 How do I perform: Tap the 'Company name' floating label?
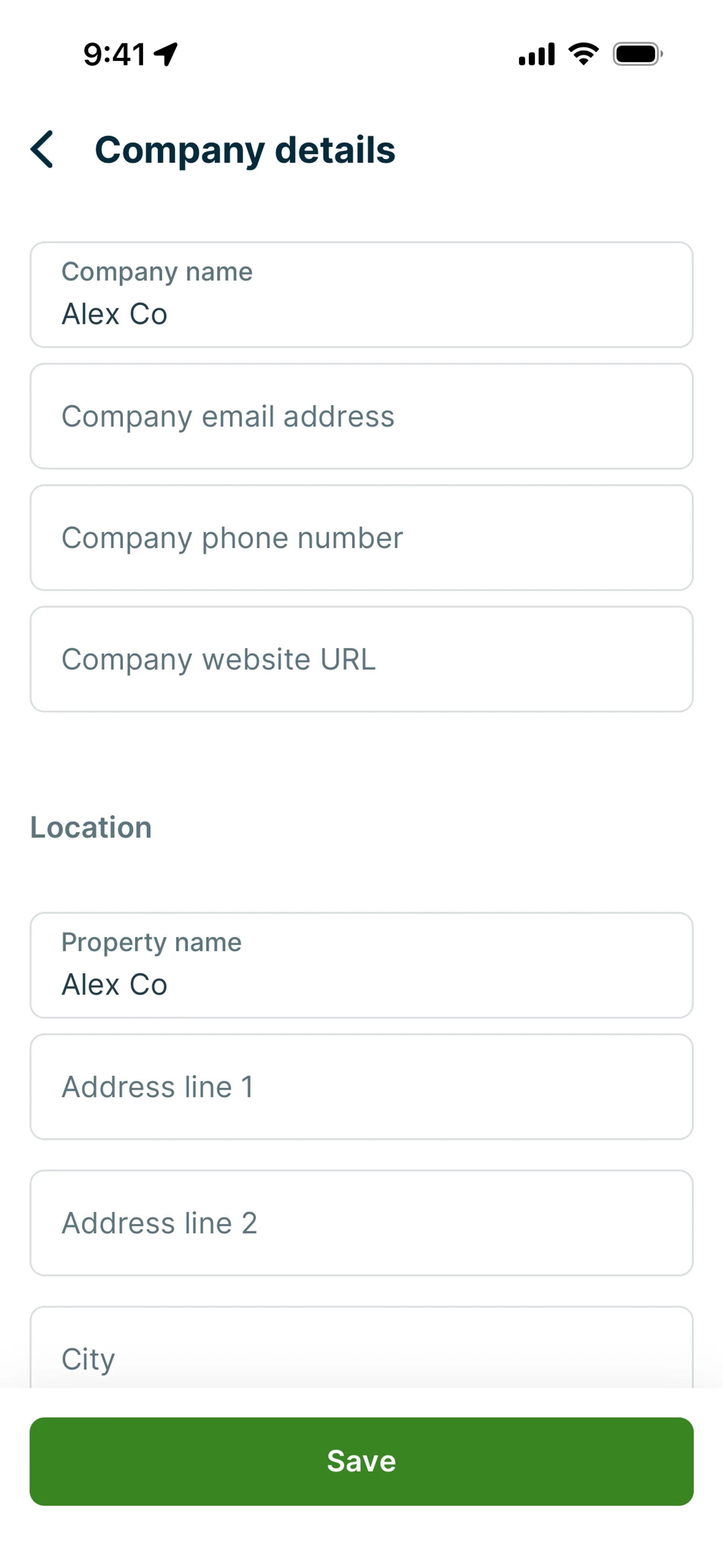pos(157,272)
